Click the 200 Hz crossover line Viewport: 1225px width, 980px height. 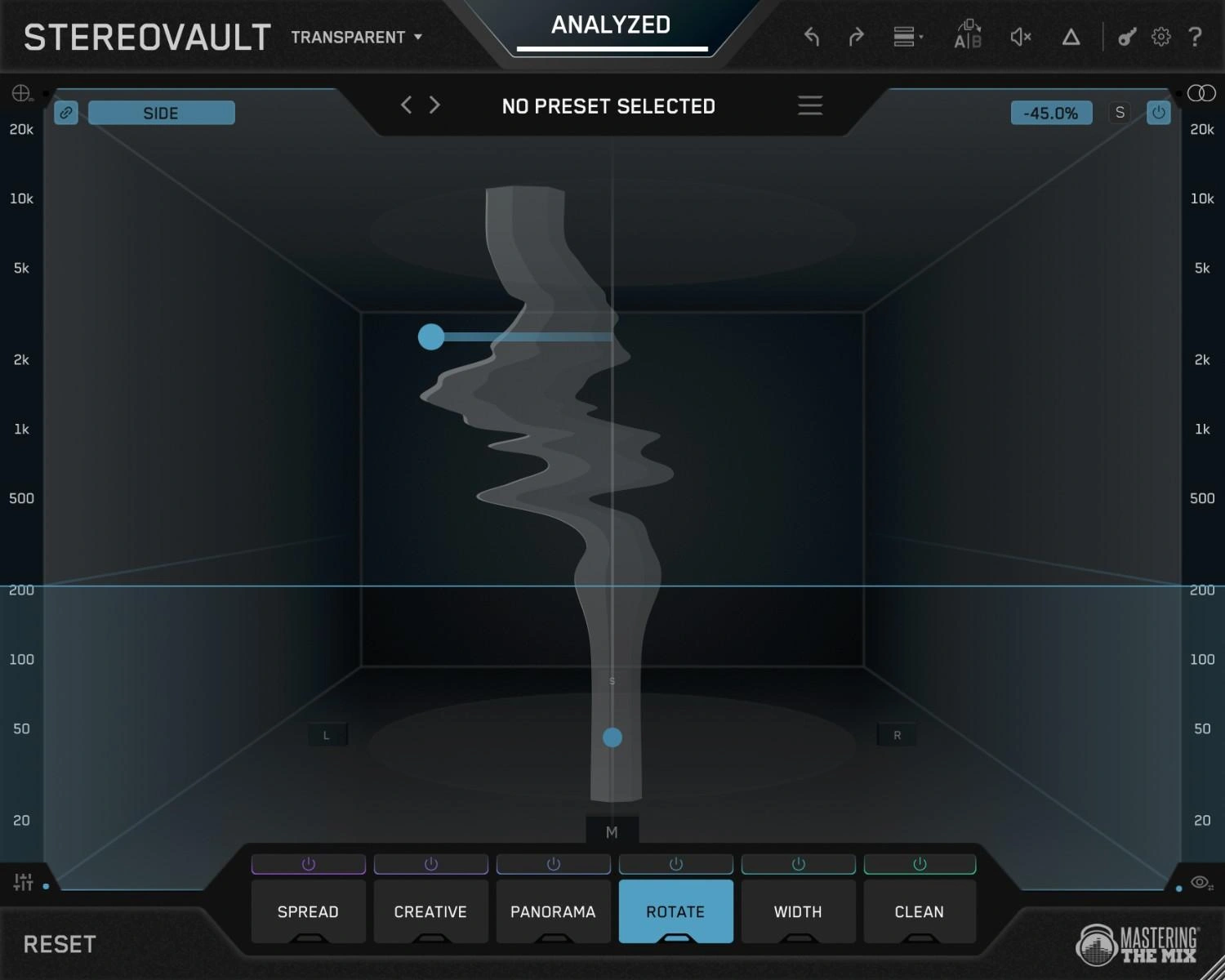[612, 586]
